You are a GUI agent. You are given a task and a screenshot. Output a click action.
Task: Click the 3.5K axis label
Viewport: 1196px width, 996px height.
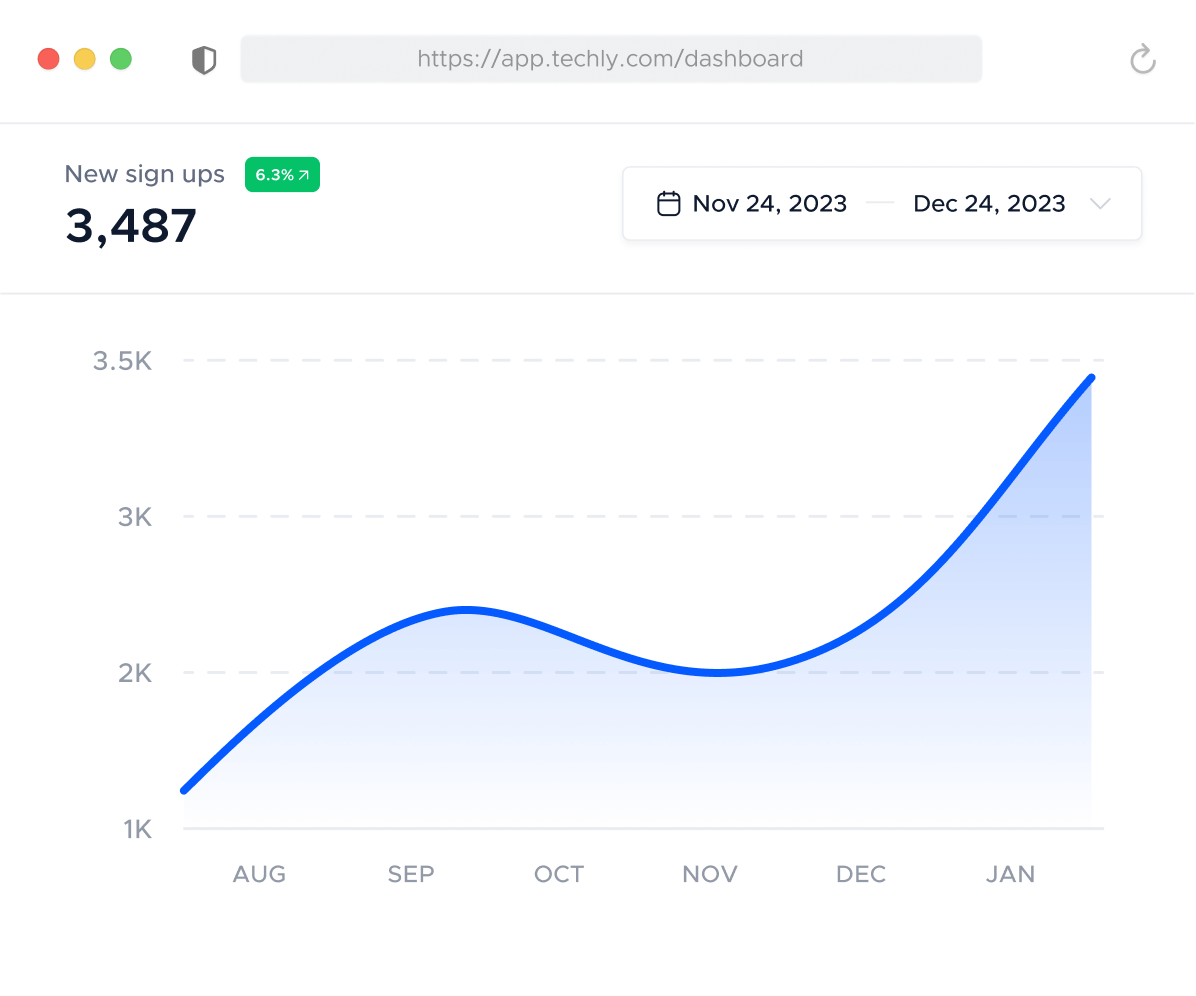(x=120, y=361)
